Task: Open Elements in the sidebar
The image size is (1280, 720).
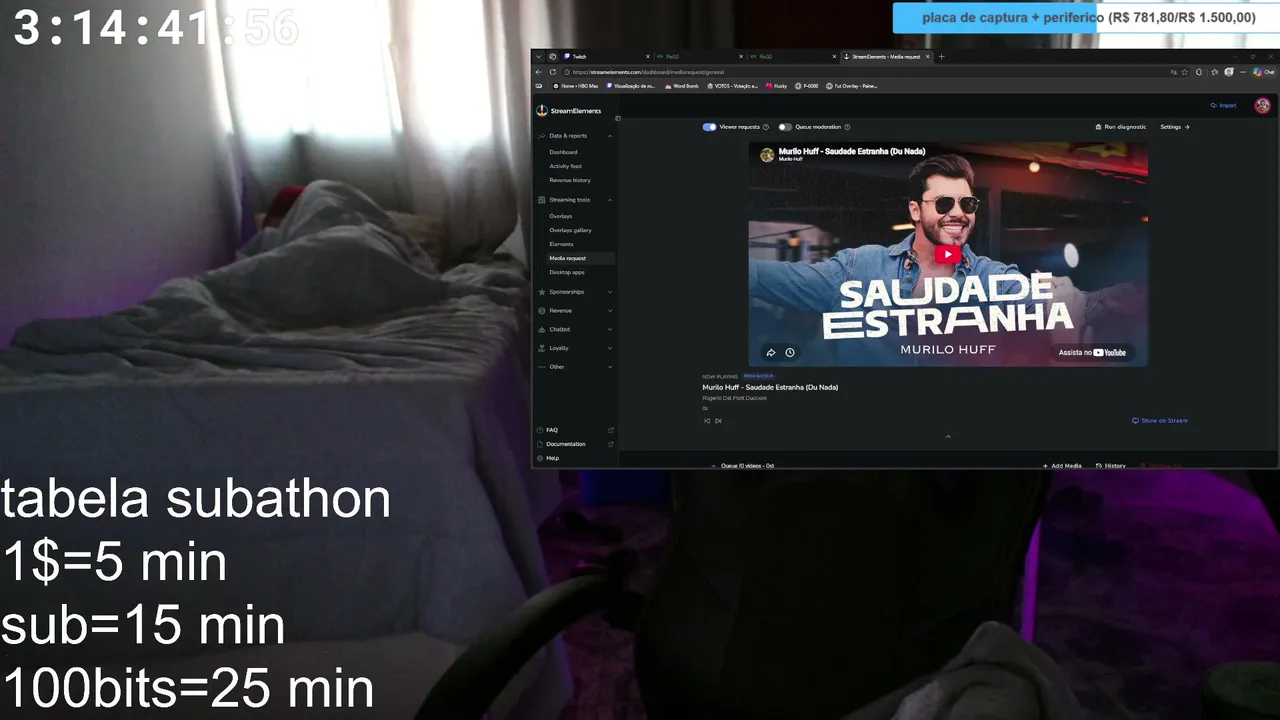Action: [561, 244]
